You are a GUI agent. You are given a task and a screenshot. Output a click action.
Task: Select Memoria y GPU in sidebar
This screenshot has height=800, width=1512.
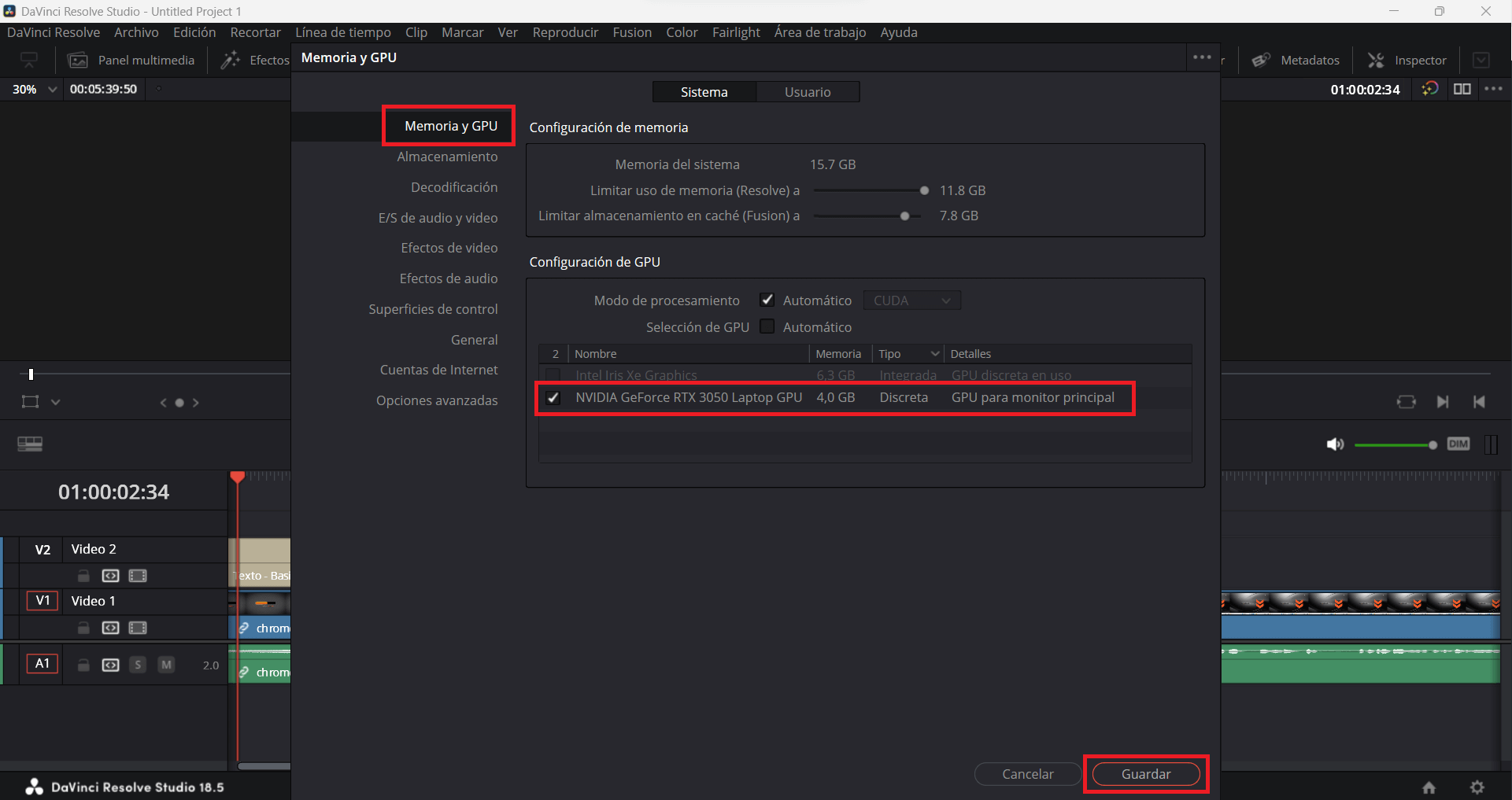tap(451, 126)
